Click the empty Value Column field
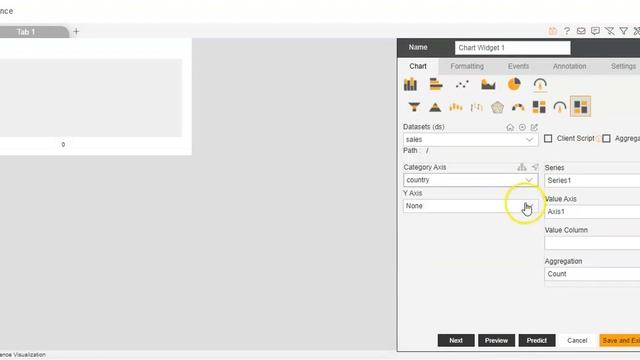640x360 pixels. 592,243
